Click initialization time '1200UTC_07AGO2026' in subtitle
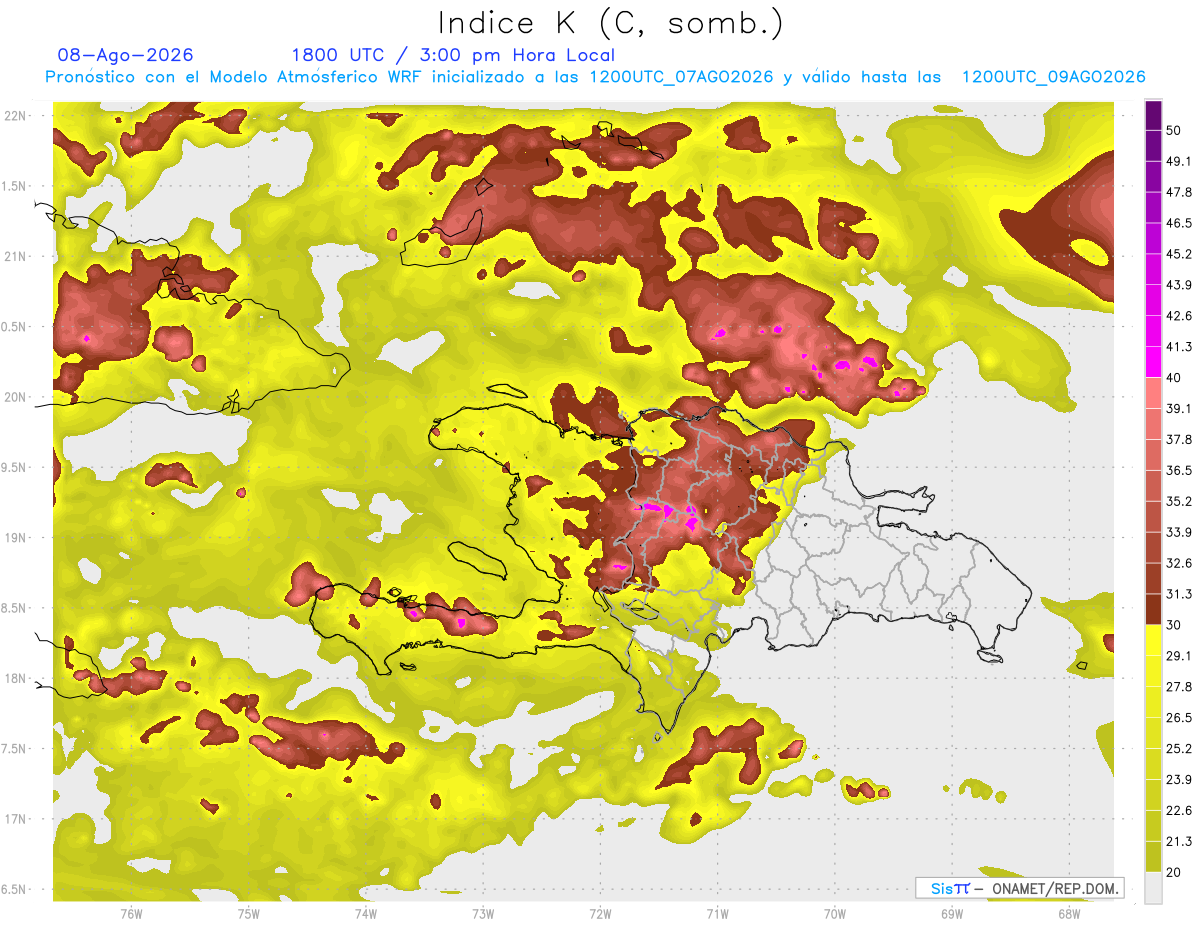Viewport: 1200px width, 927px height. 681,77
